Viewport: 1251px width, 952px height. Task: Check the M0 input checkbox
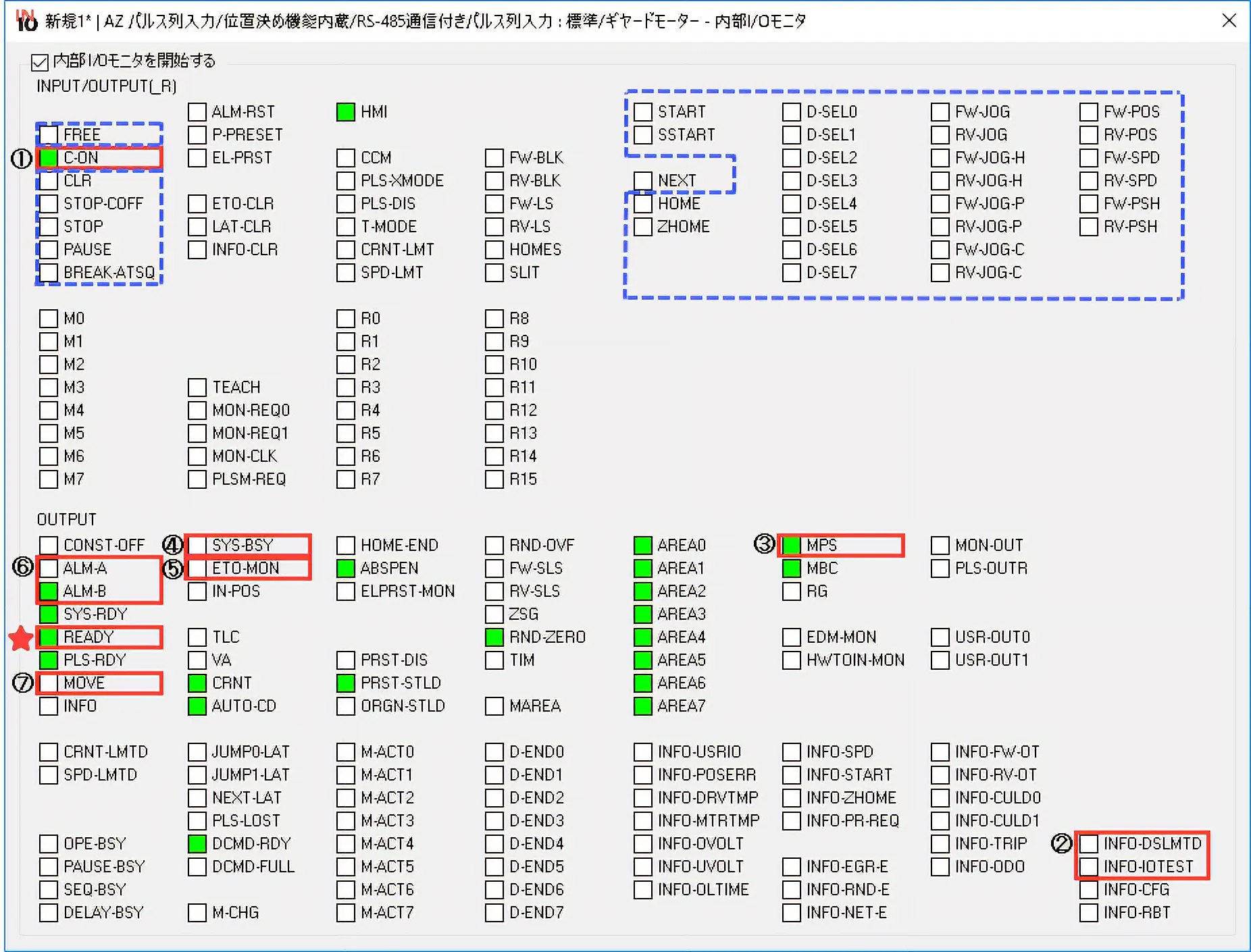(x=49, y=318)
